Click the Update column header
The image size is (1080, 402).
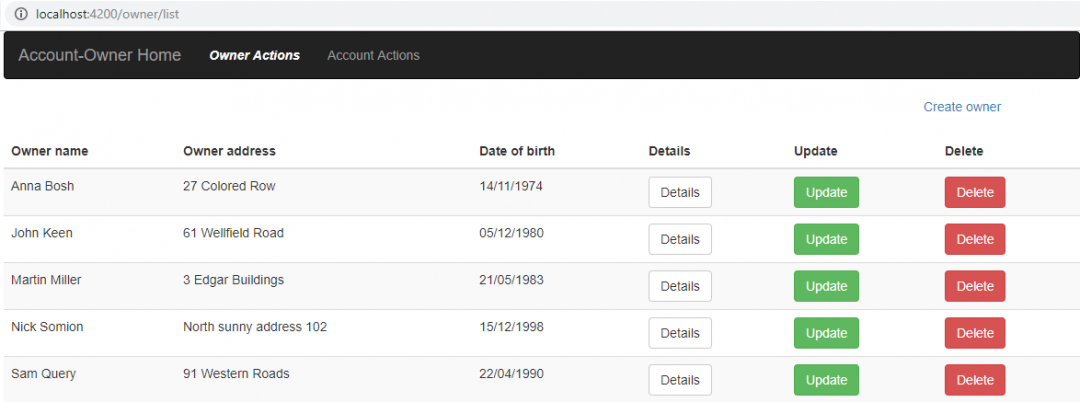coord(816,151)
